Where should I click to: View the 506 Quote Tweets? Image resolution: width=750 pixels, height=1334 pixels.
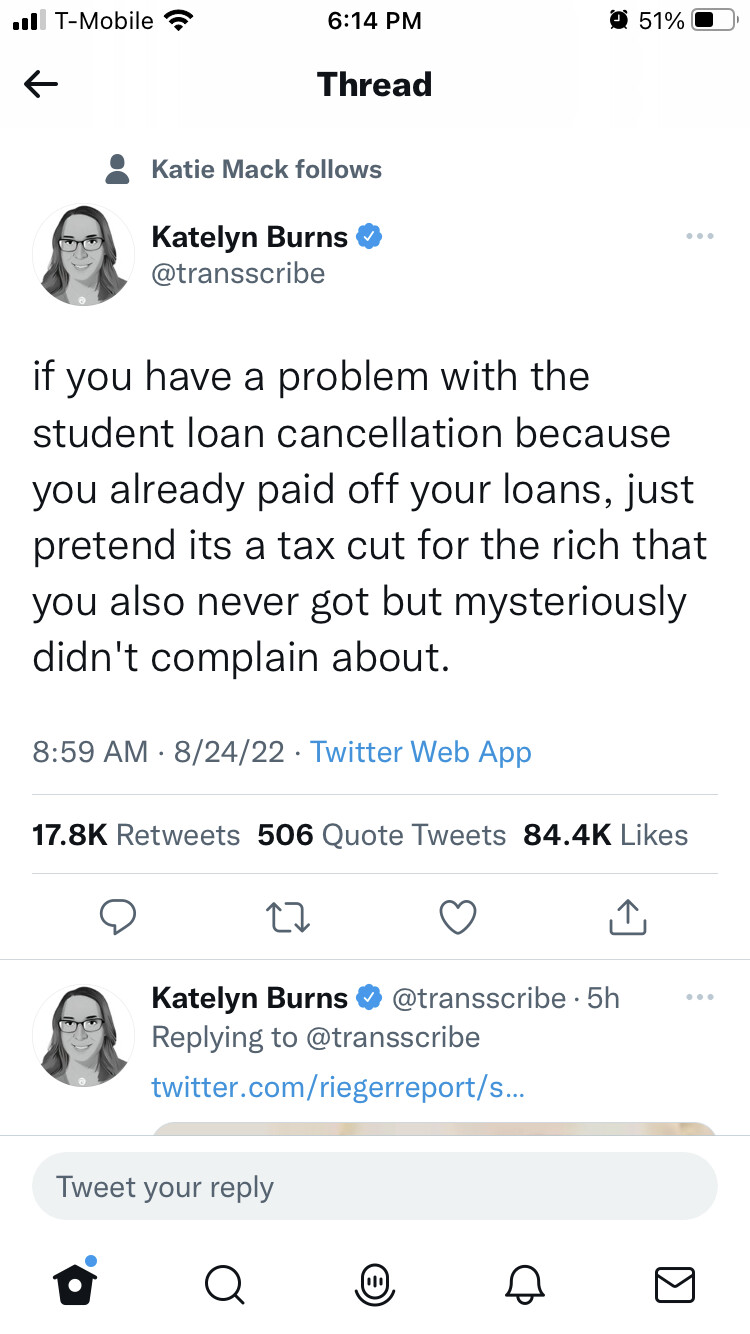[x=381, y=835]
